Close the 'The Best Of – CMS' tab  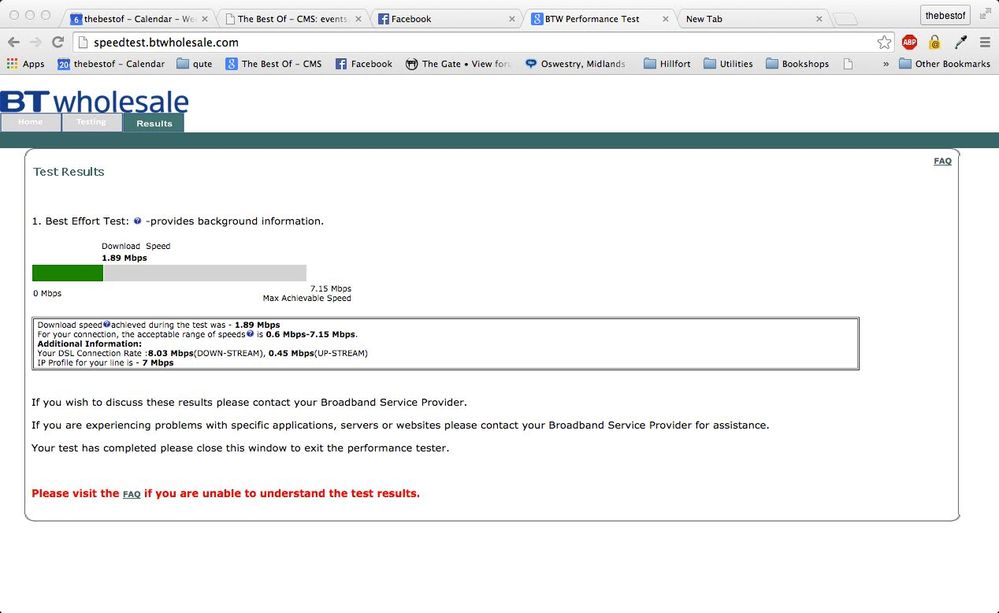[x=358, y=19]
